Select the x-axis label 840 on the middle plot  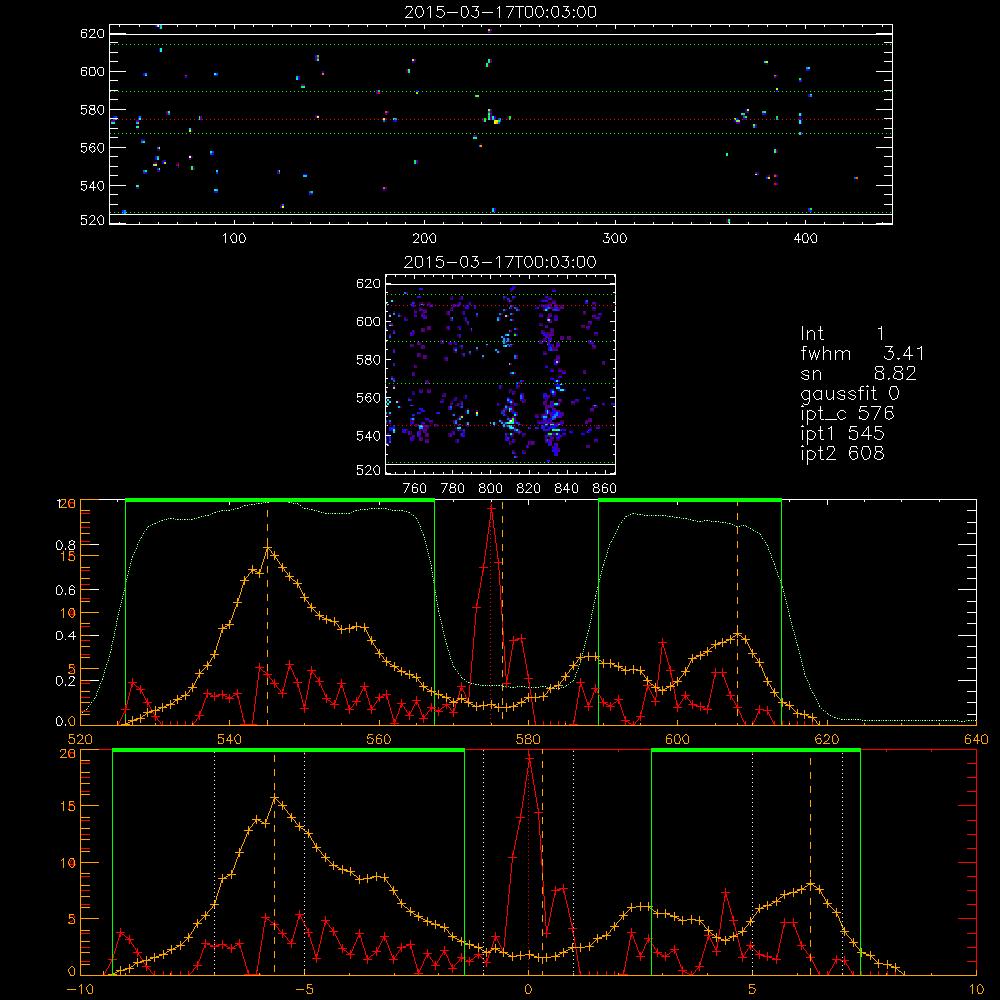coord(567,489)
